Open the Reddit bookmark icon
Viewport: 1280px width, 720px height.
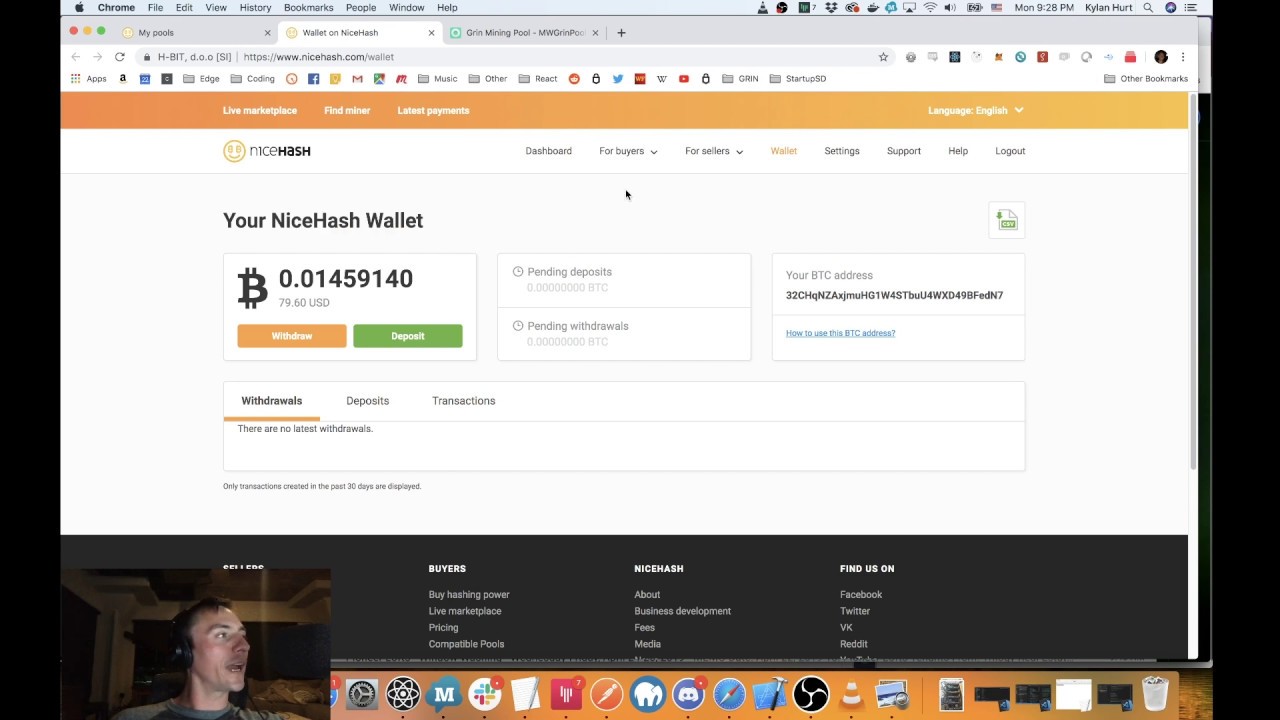click(574, 78)
